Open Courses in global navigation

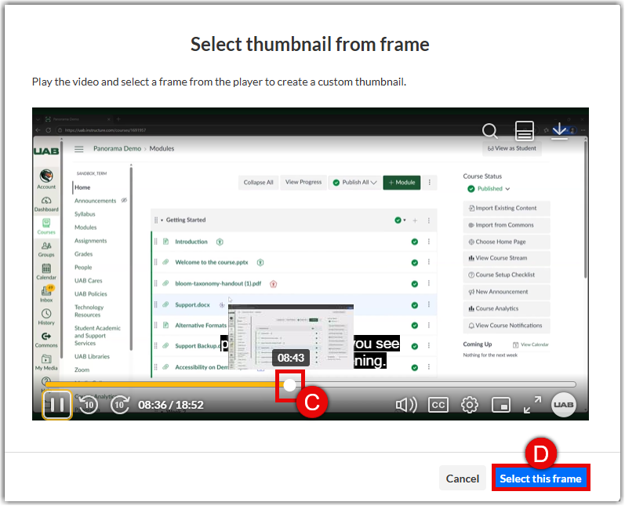coord(46,226)
